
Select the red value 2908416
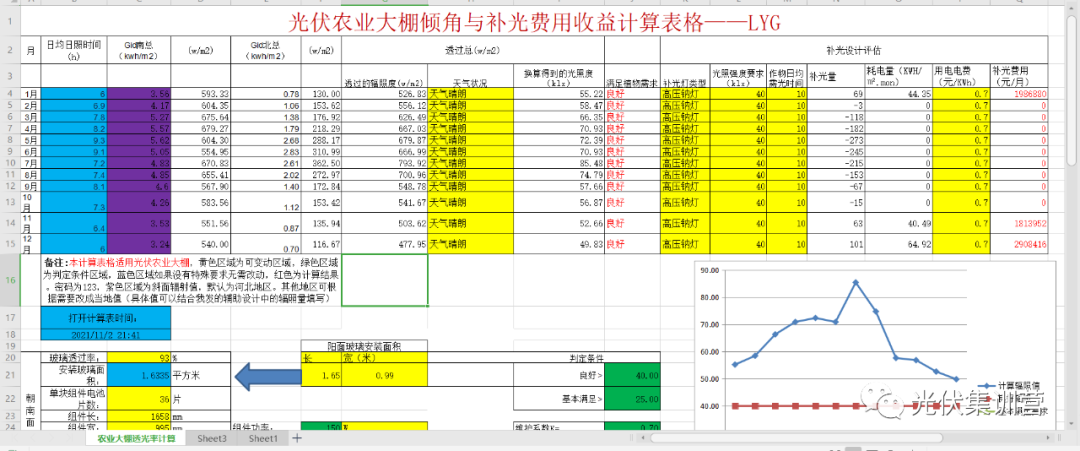coord(1019,244)
